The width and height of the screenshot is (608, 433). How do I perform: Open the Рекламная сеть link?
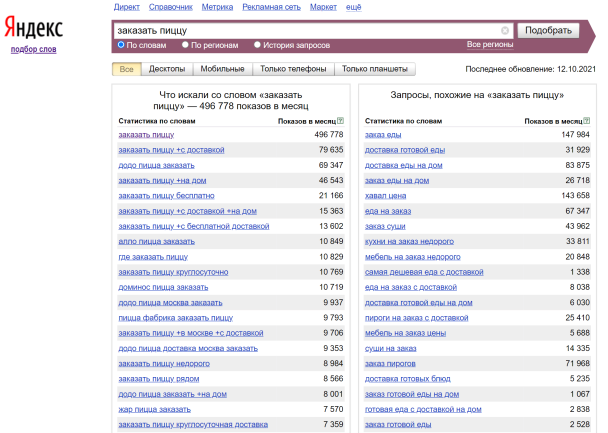point(271,7)
